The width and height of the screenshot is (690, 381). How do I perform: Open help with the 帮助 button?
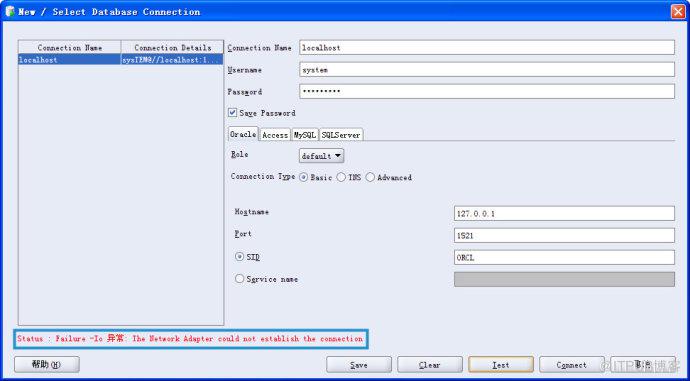(47, 364)
